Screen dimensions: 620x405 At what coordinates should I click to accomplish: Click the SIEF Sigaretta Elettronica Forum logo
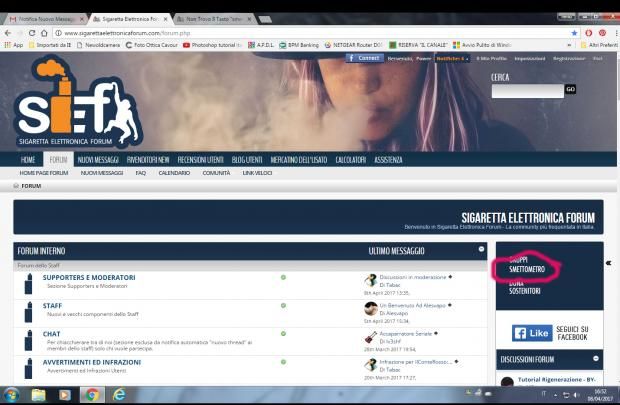click(78, 101)
